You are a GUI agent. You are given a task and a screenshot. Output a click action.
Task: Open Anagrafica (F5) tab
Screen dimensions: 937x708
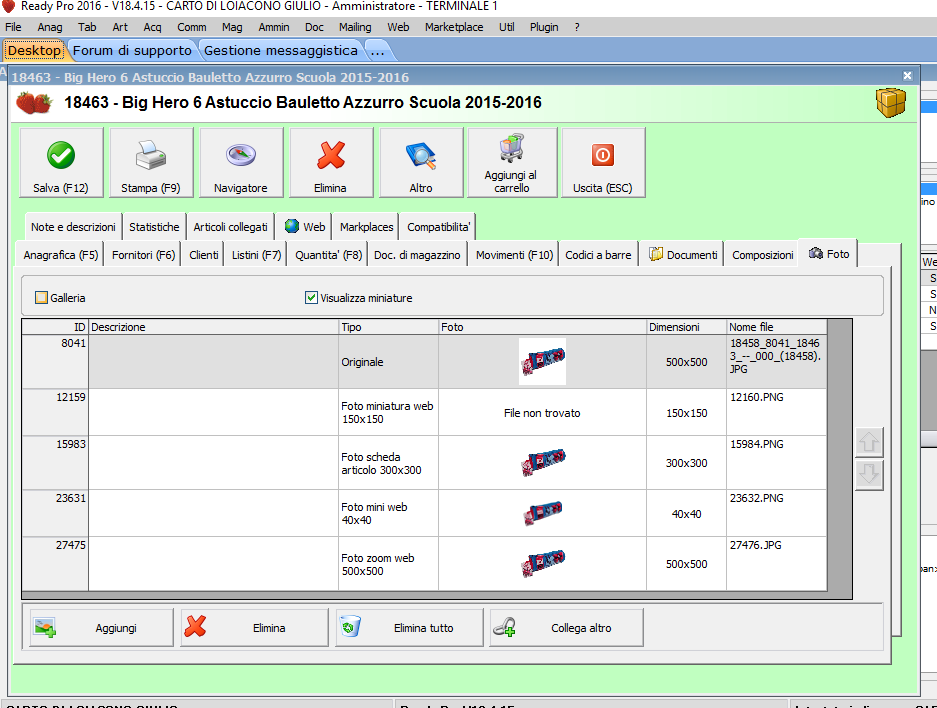click(60, 255)
